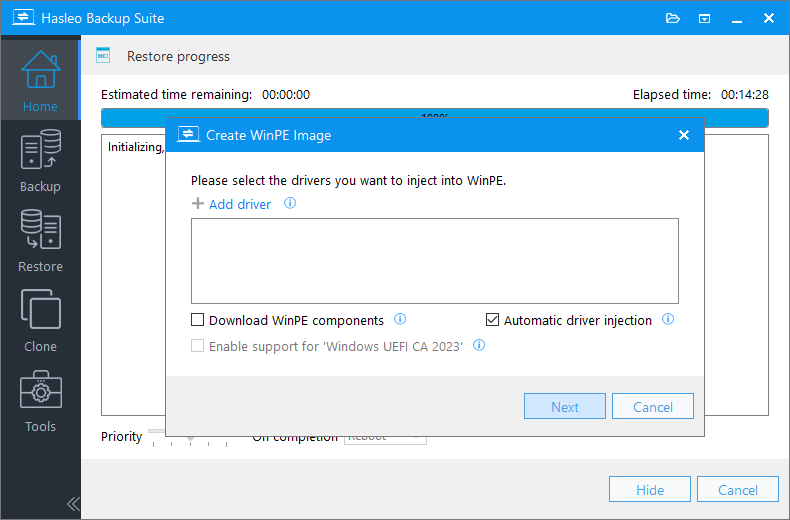The width and height of the screenshot is (790, 520).
Task: Click the plus icon beside Add driver
Action: point(198,204)
